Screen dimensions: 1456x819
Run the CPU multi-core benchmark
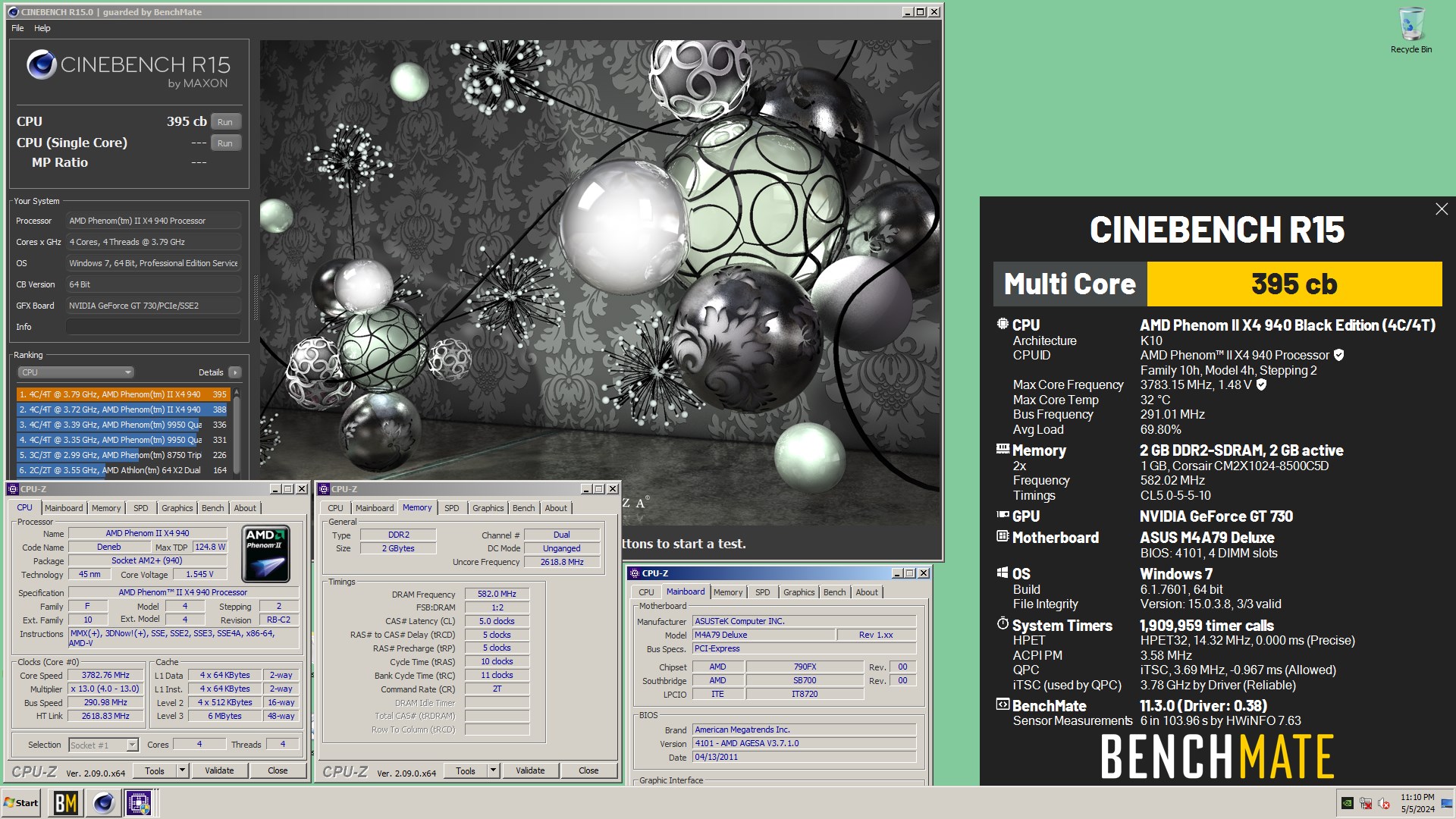point(225,122)
